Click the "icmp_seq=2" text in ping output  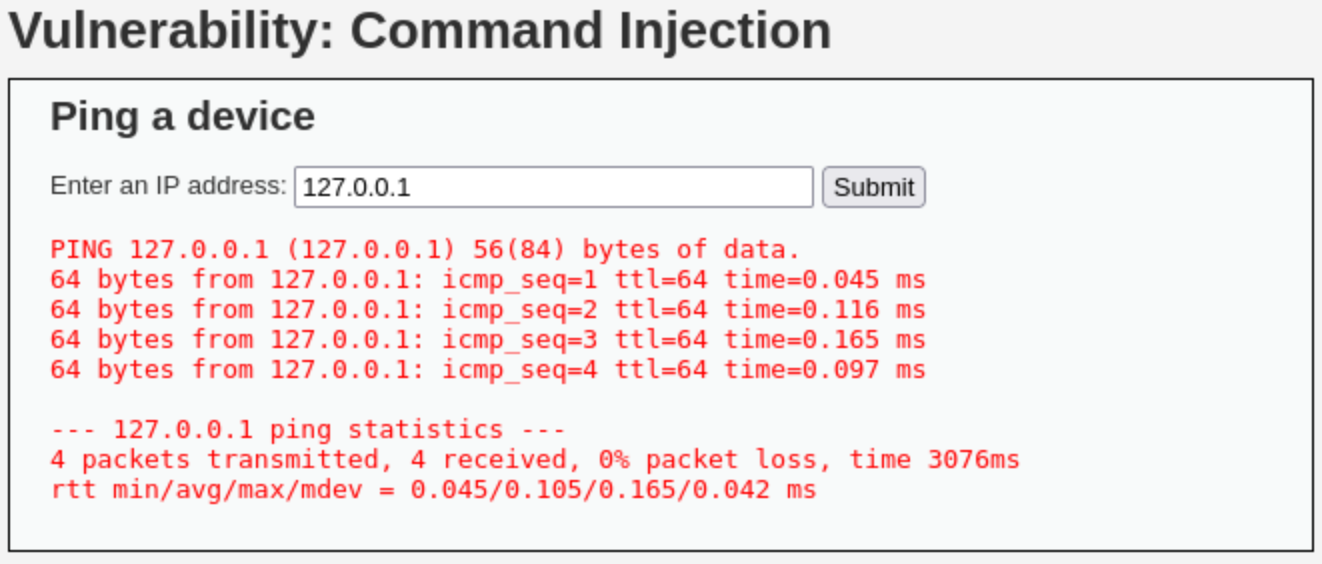click(x=521, y=310)
